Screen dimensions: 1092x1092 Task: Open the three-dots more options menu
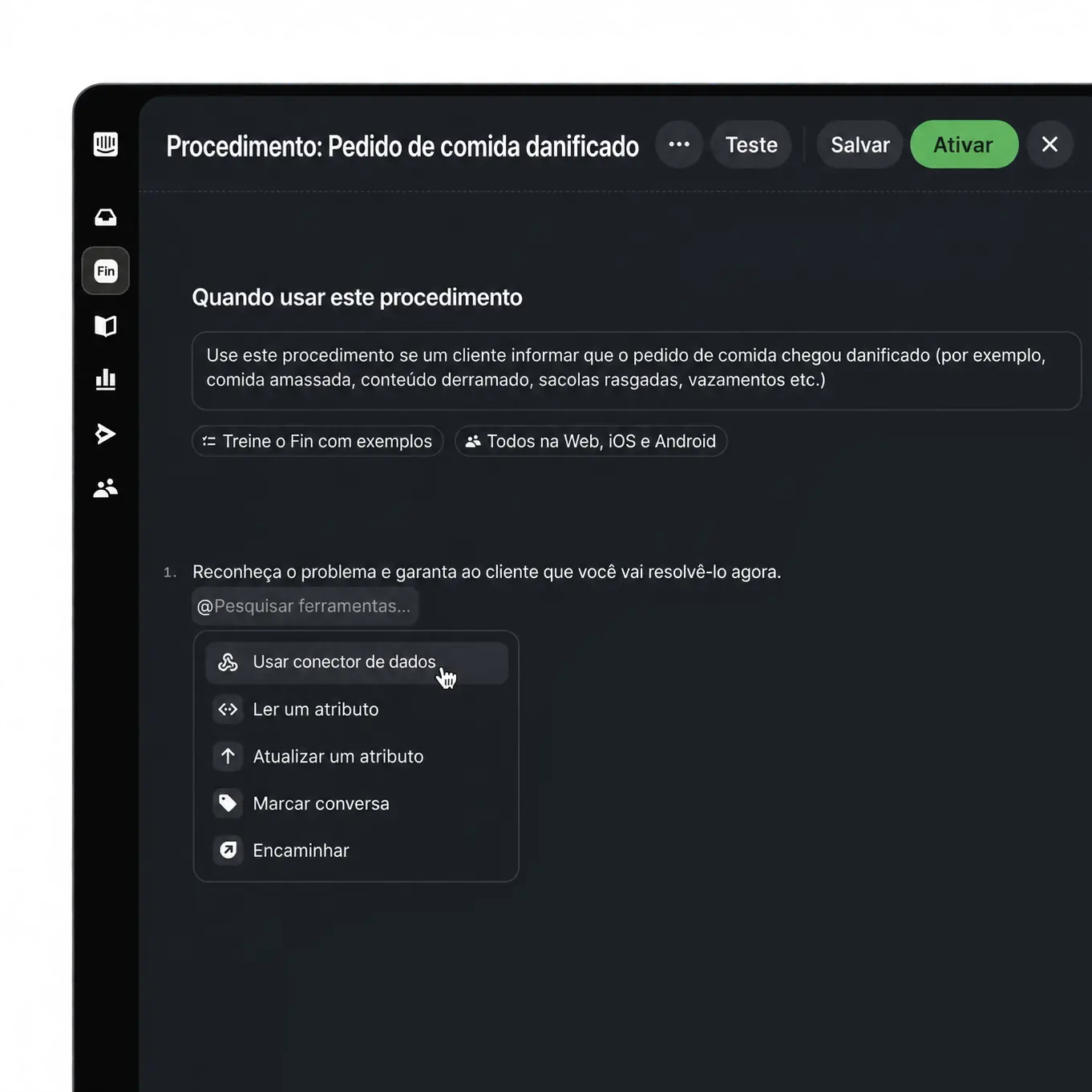[x=679, y=144]
